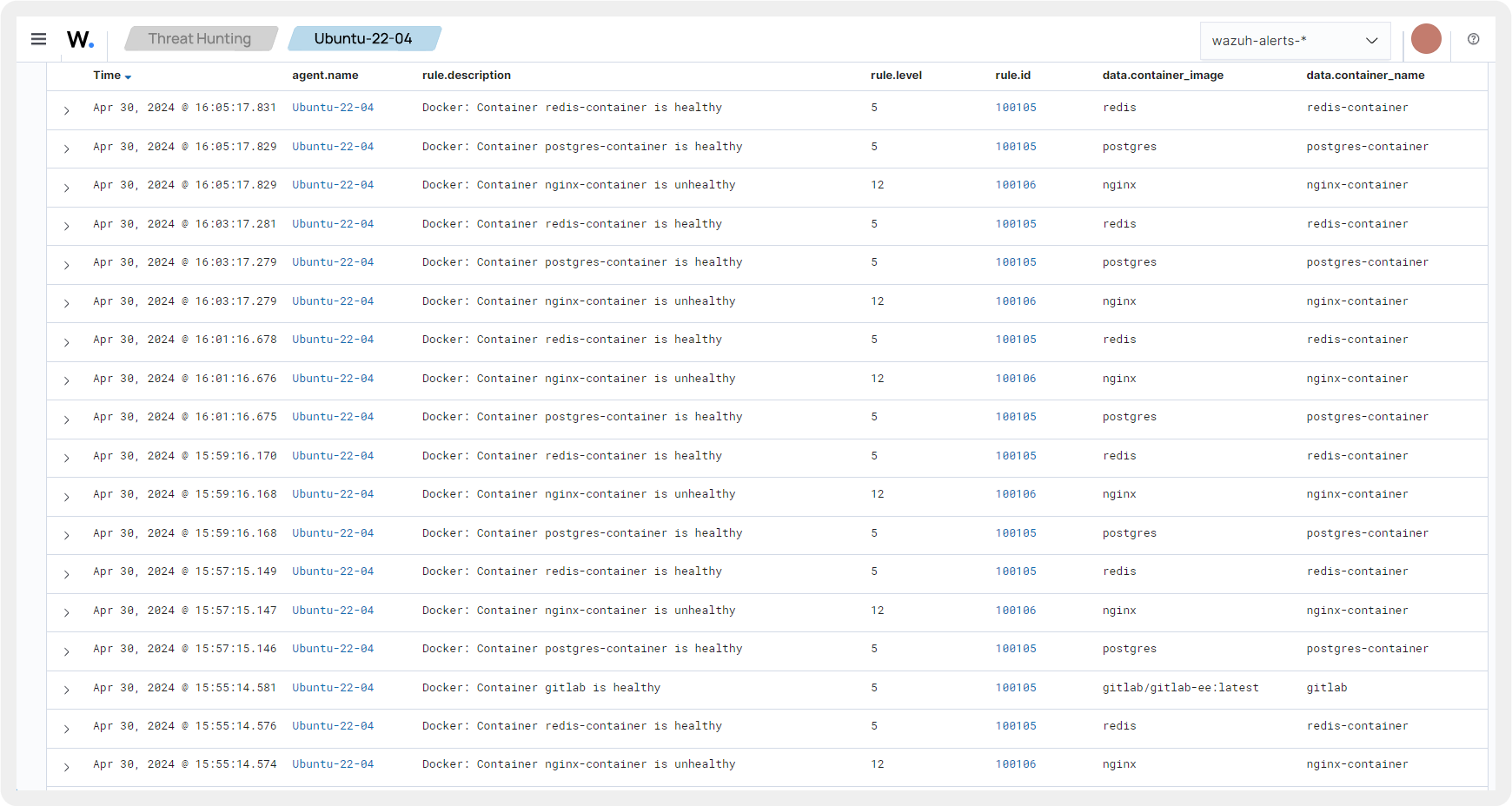Click the agent.name column header
Image resolution: width=1512 pixels, height=806 pixels.
coord(325,76)
